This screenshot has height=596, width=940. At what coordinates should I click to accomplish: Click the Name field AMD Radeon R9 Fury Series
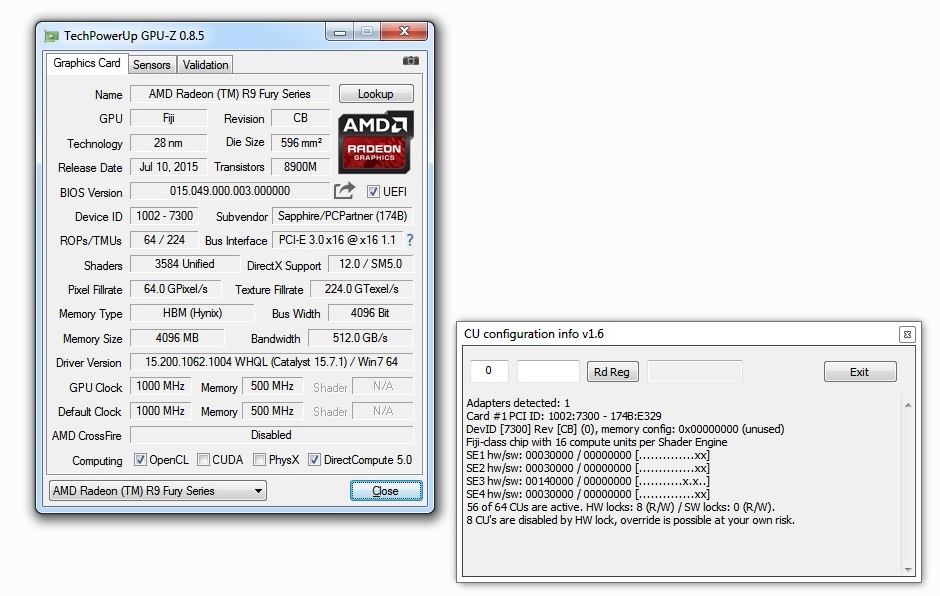coord(230,94)
